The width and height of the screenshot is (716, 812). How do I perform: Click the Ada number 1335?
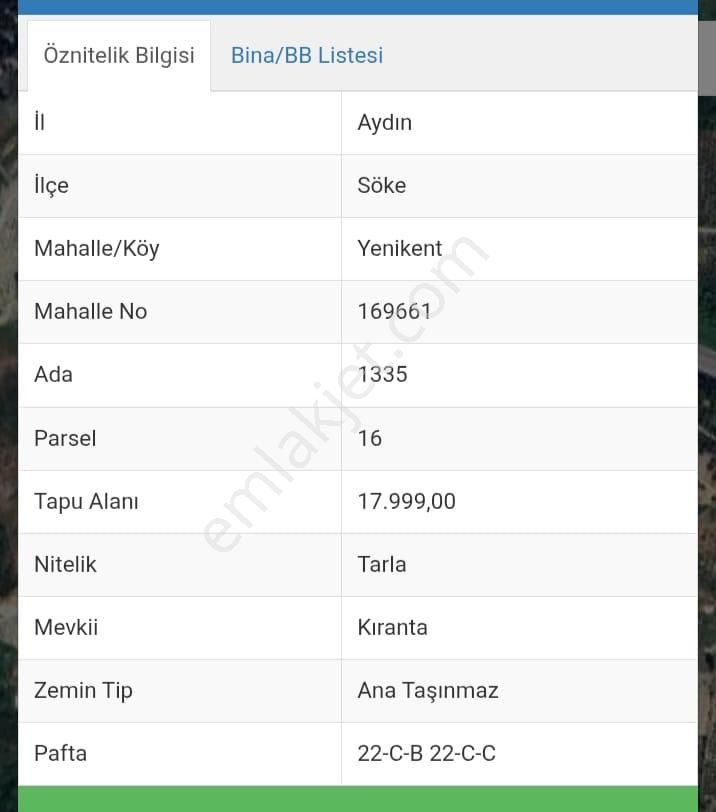point(384,374)
